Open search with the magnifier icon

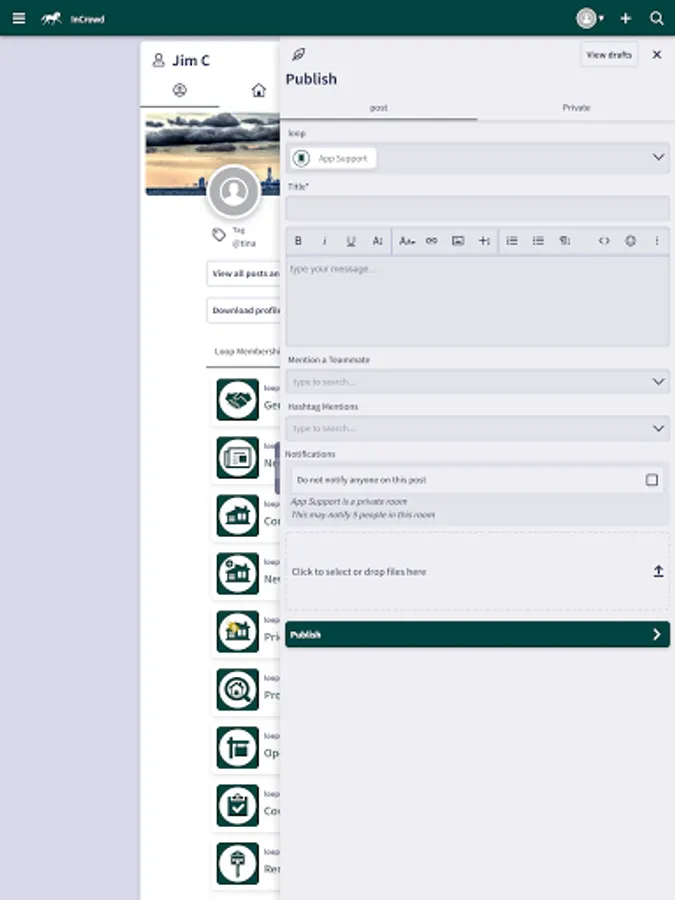[x=657, y=18]
